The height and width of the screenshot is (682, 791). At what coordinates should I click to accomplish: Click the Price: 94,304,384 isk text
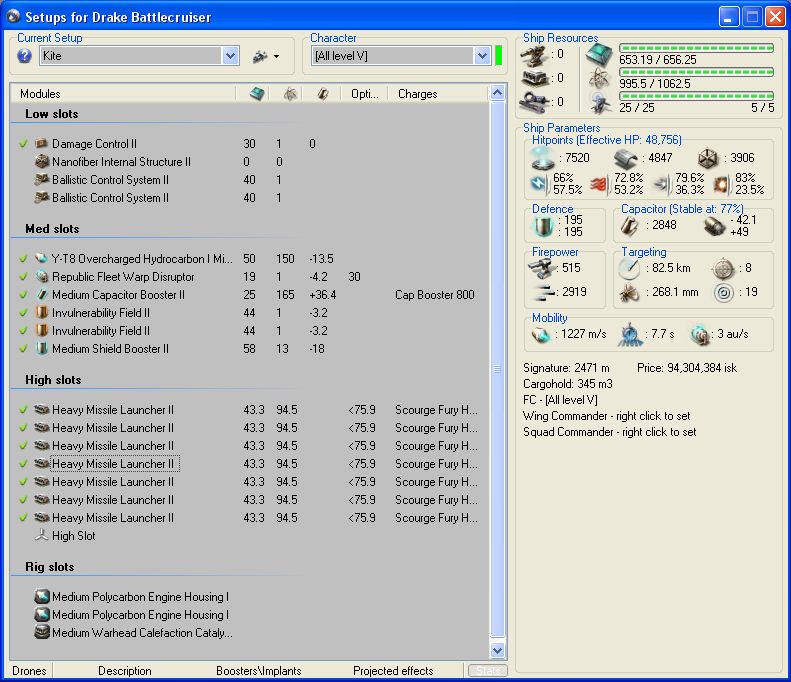pyautogui.click(x=687, y=368)
